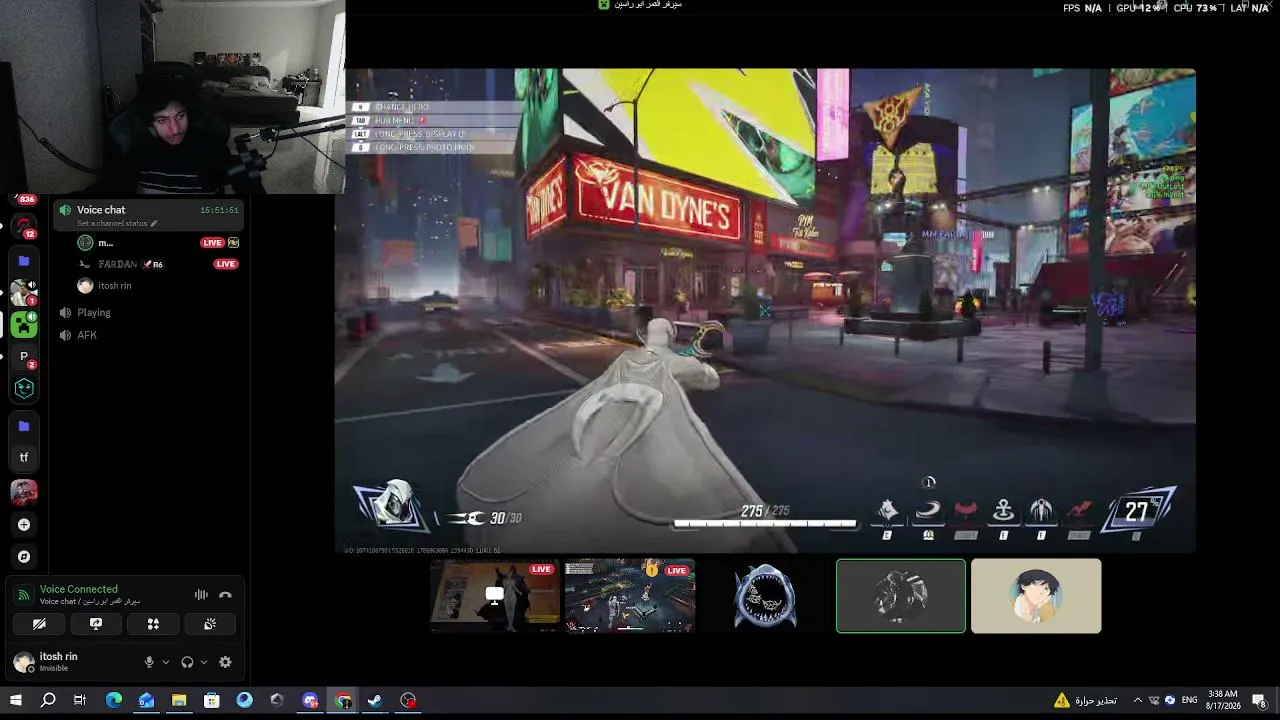The width and height of the screenshot is (1280, 720).
Task: Join the AFK voice channel
Action: pos(148,335)
